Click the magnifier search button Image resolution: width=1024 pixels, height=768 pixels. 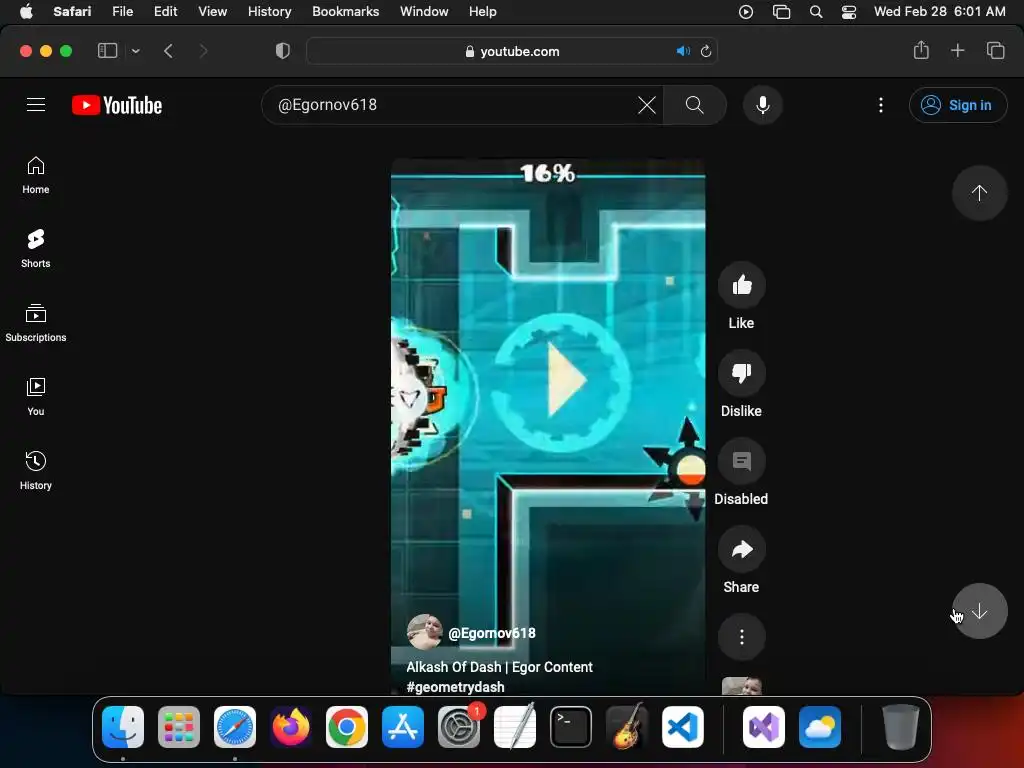tap(694, 104)
